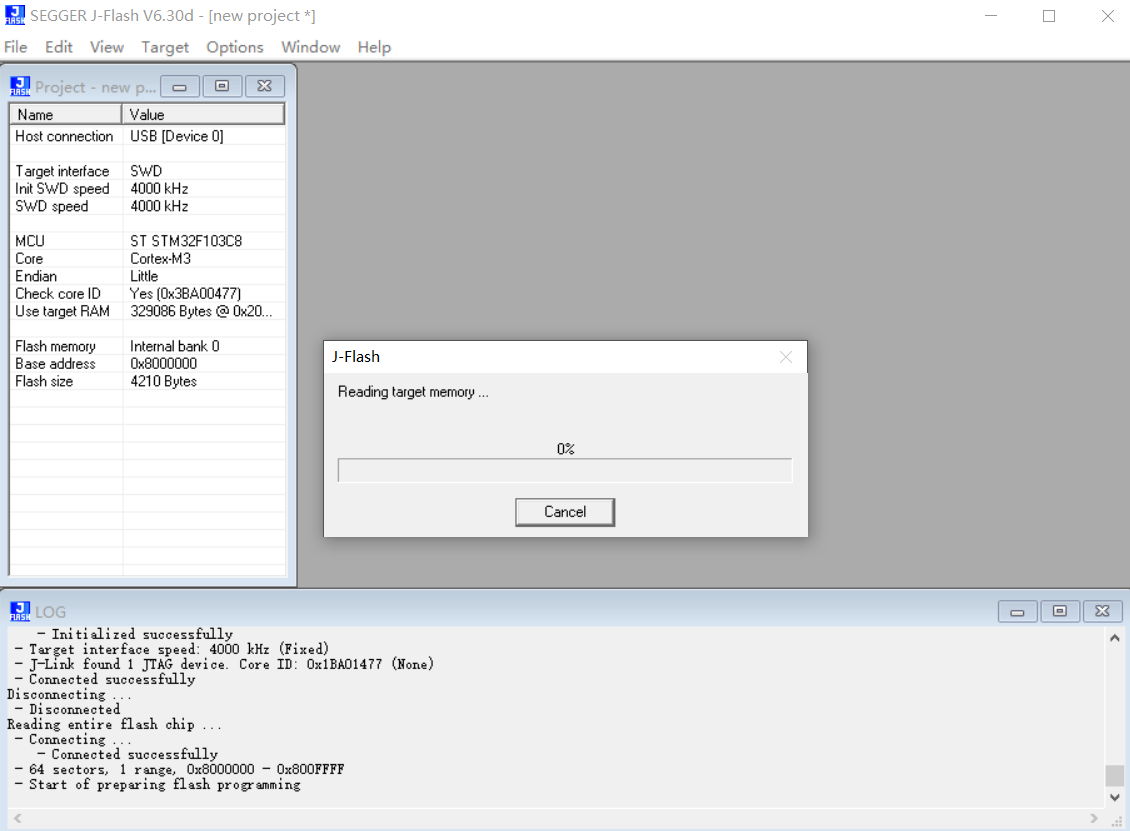Maximize the LOG panel
Viewport: 1130px width, 831px height.
click(x=1059, y=611)
